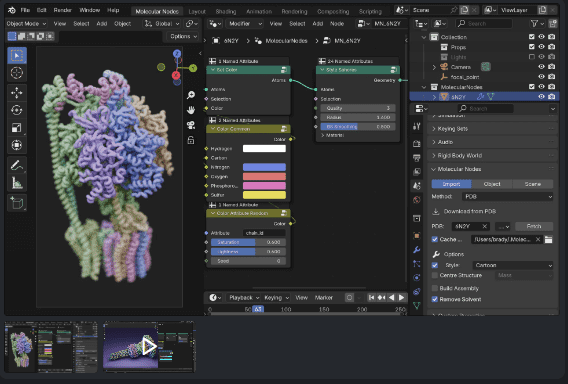
Task: Toggle the Cache checkbox
Action: pos(435,239)
